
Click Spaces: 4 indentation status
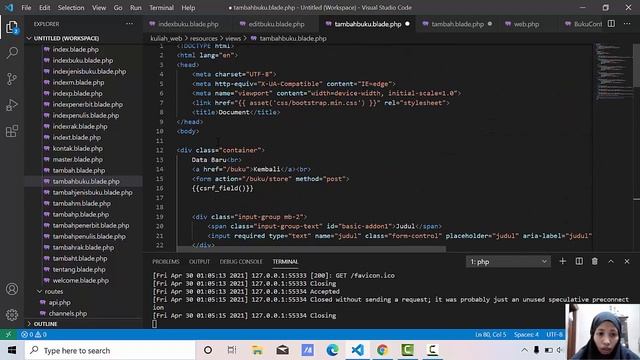[x=526, y=334]
